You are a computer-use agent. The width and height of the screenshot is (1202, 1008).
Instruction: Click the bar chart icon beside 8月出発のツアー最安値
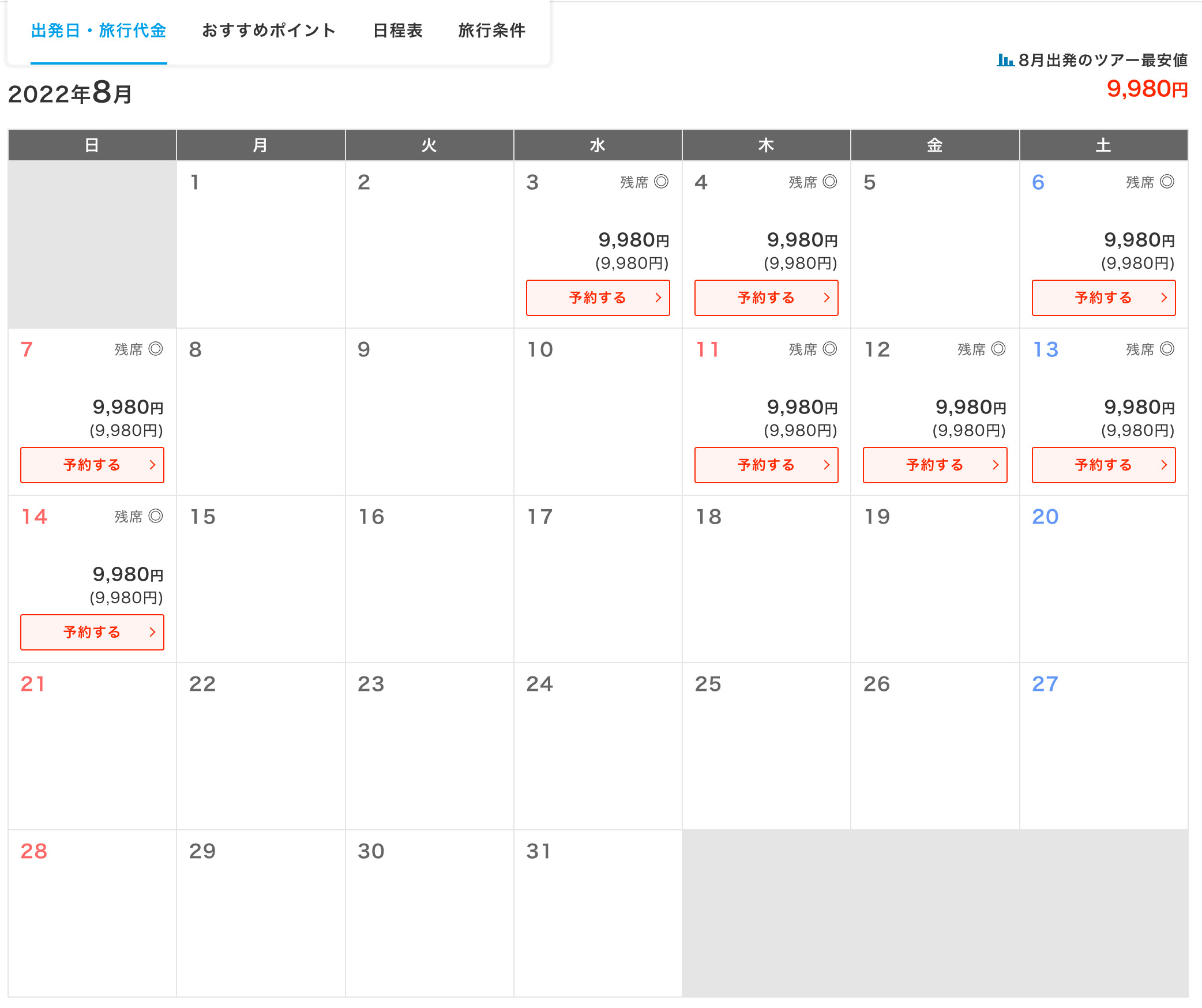(1005, 60)
